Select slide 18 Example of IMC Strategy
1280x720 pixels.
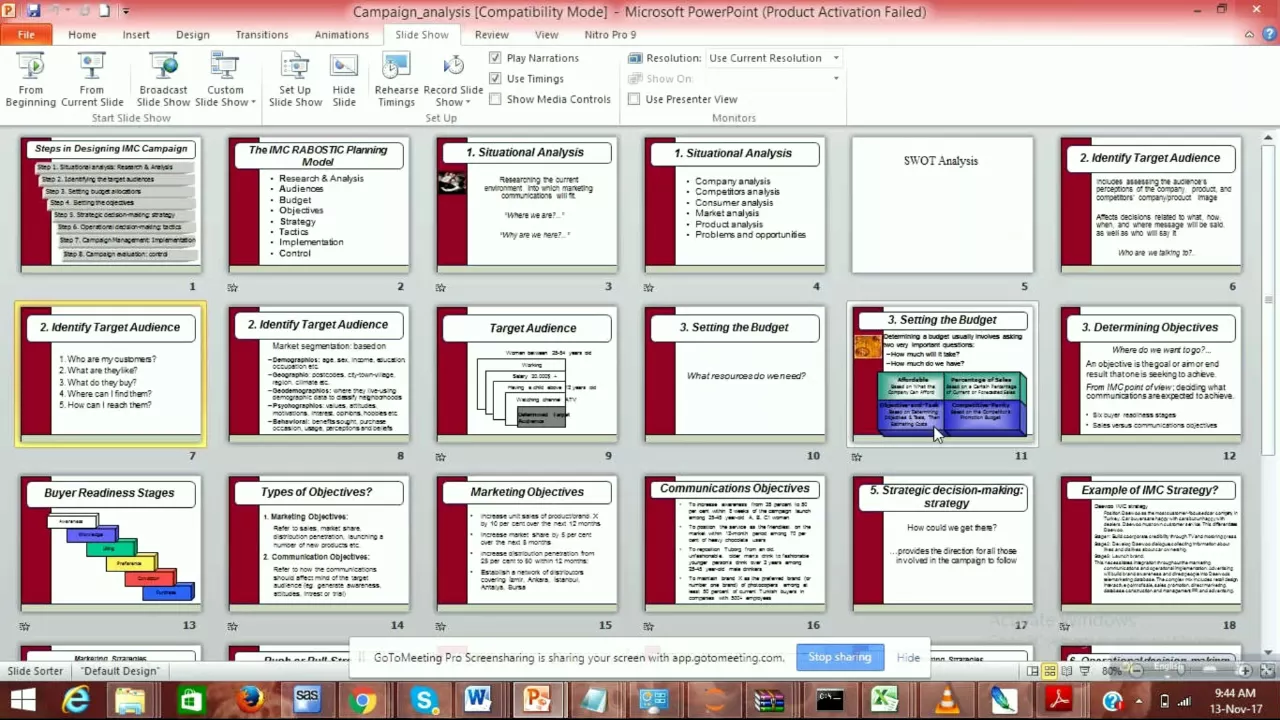(x=1150, y=542)
